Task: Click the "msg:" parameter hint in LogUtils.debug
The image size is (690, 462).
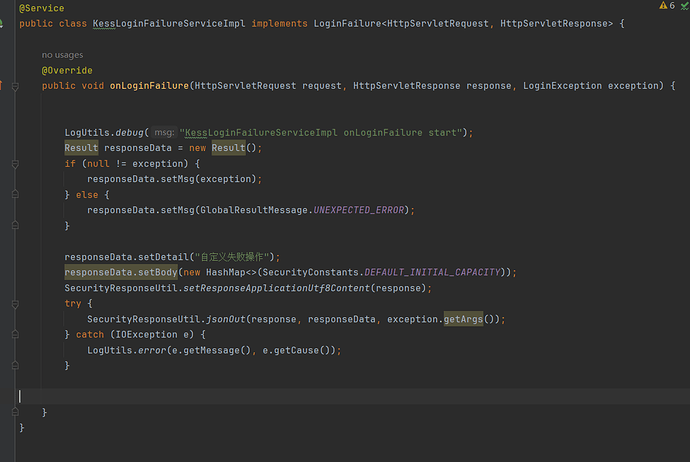Action: click(165, 133)
